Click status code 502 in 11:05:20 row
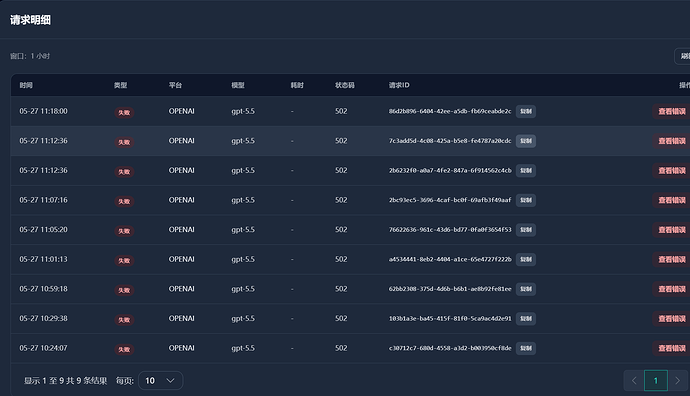This screenshot has height=396, width=690. (x=341, y=229)
